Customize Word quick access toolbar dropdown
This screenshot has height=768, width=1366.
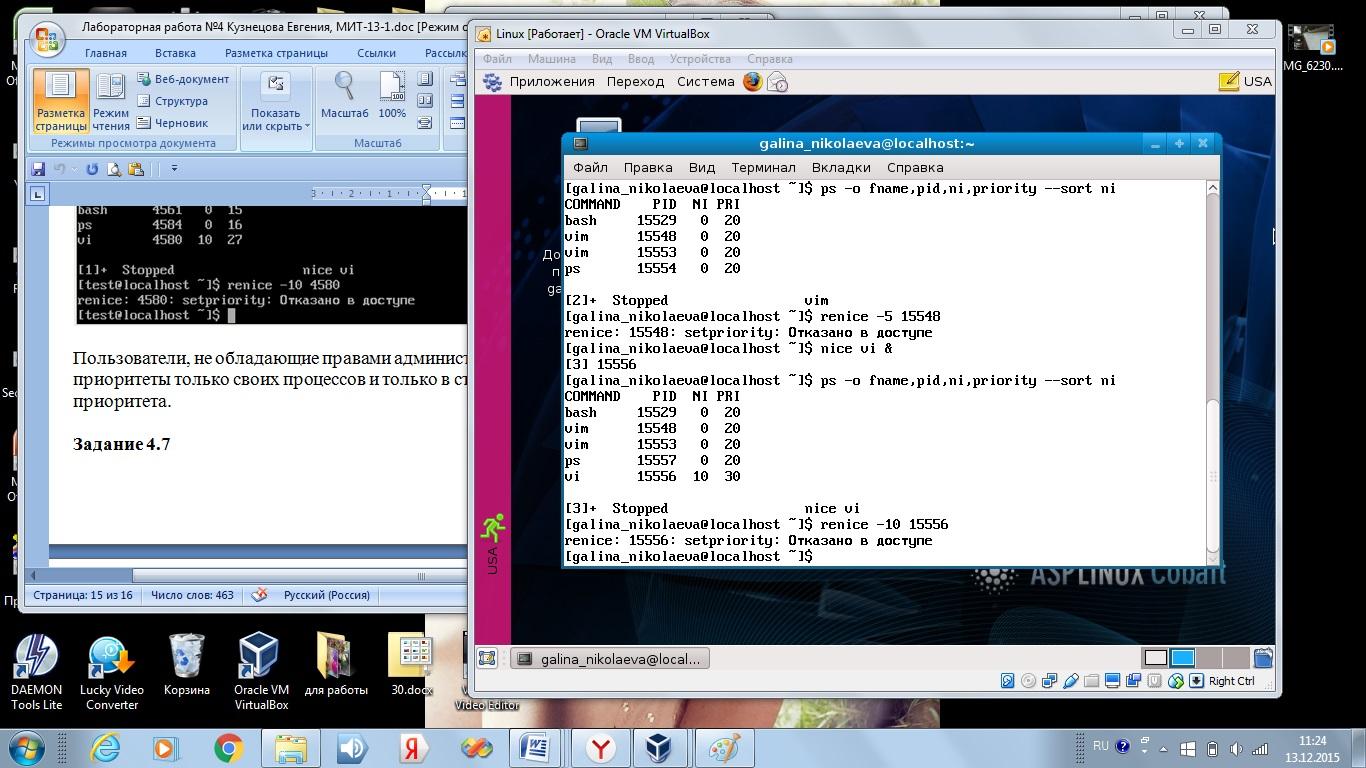[174, 169]
